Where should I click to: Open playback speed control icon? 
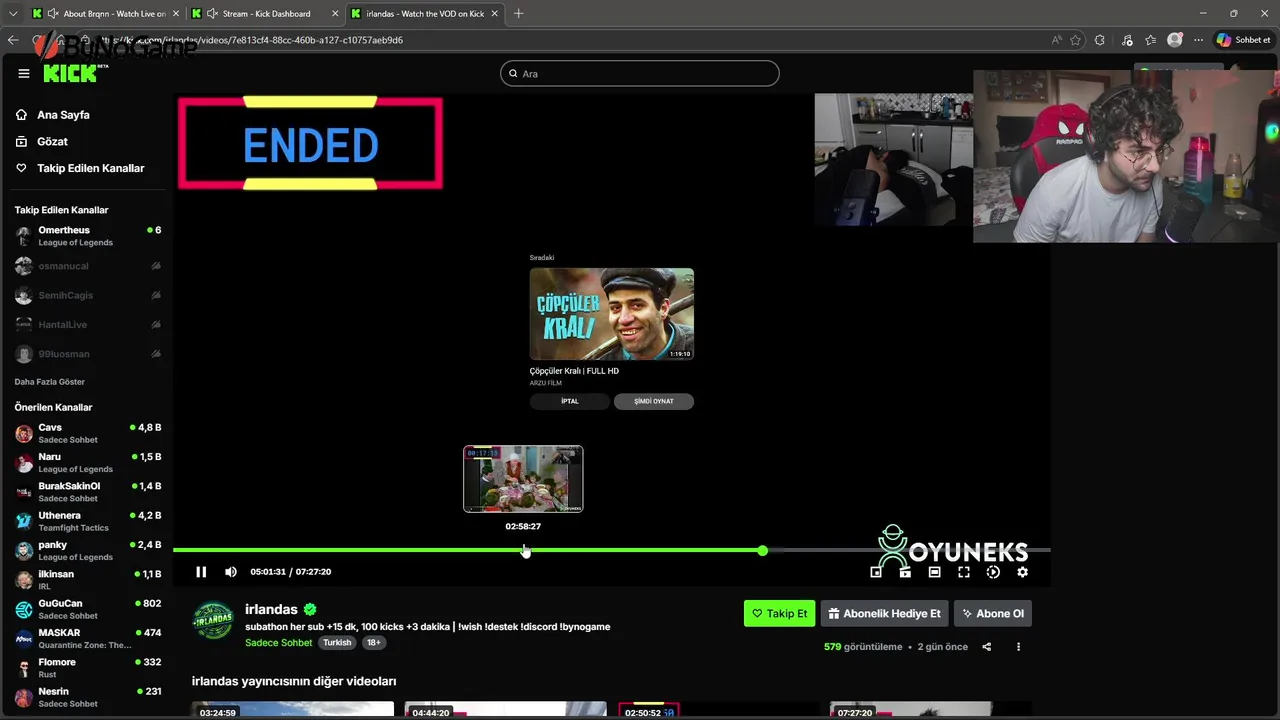point(993,572)
